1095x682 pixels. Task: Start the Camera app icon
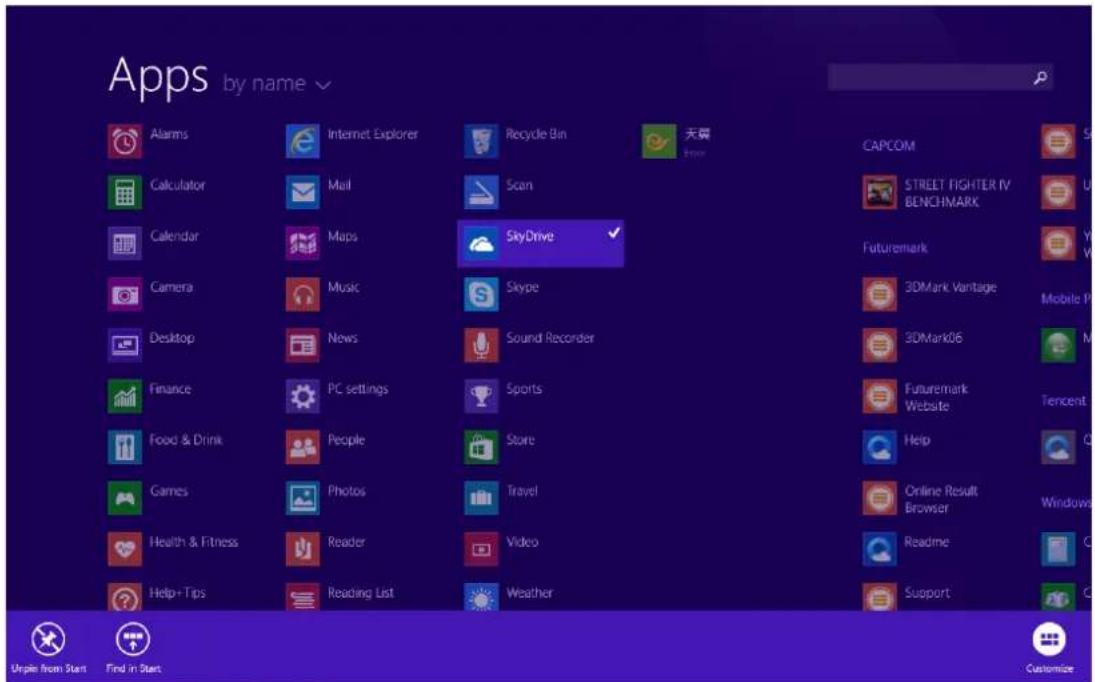pyautogui.click(x=124, y=295)
